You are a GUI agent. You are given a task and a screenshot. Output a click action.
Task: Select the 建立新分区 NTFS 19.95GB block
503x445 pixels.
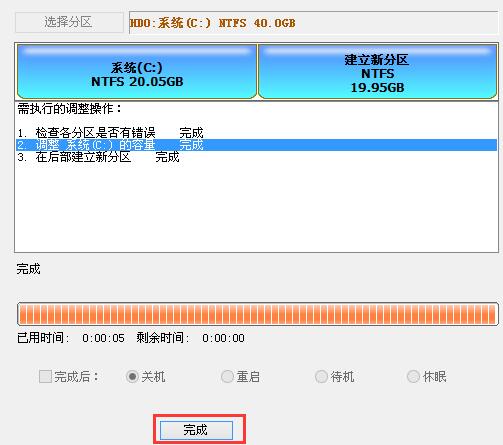(377, 71)
